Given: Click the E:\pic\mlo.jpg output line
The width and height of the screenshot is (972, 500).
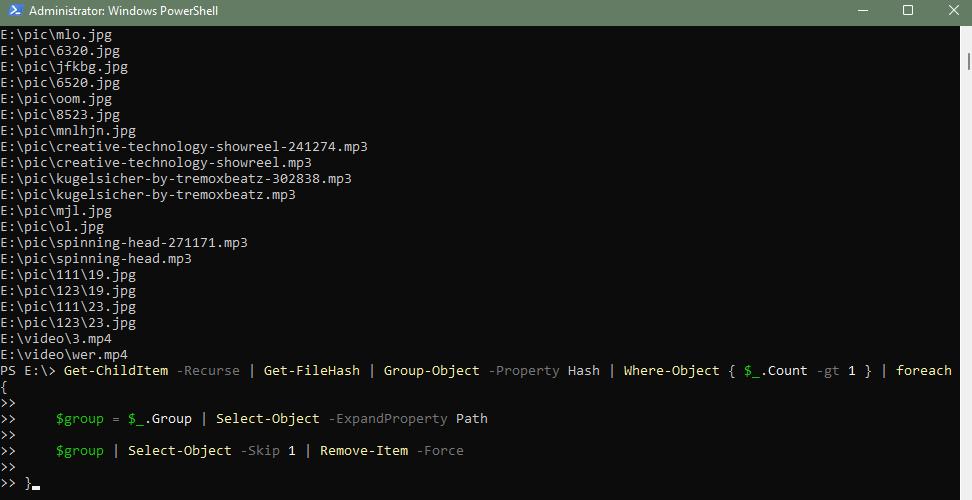Looking at the screenshot, I should (x=56, y=35).
